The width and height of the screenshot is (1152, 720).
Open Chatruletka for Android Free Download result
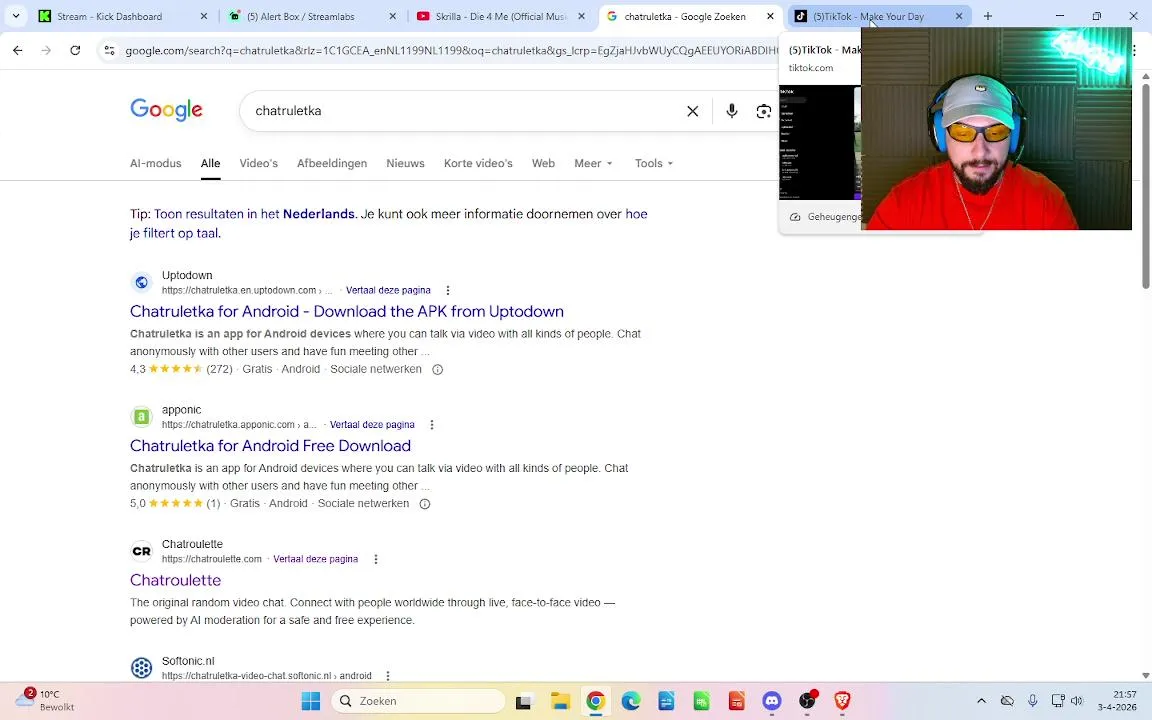(x=270, y=446)
